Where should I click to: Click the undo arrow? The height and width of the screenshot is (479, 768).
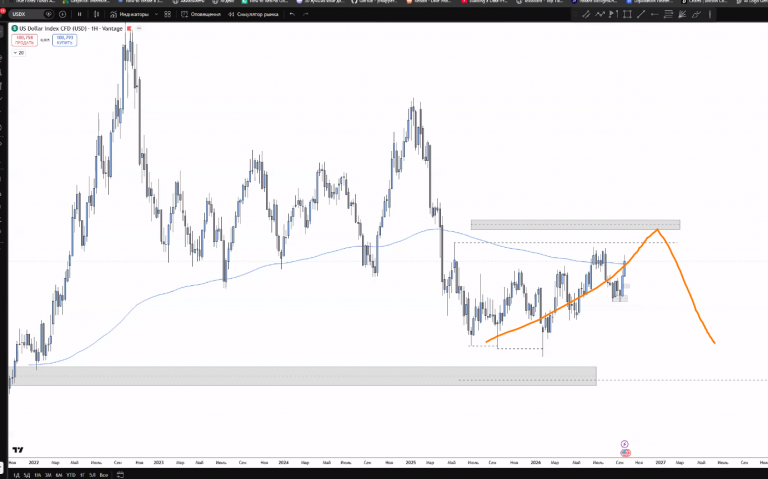coord(292,14)
